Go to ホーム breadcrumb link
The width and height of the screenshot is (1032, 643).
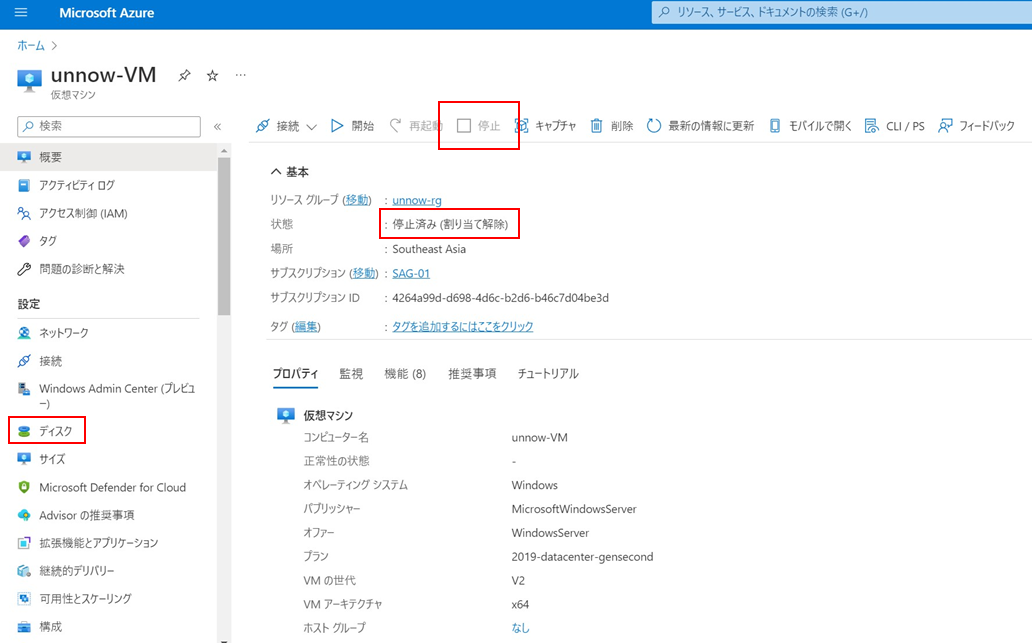click(31, 45)
